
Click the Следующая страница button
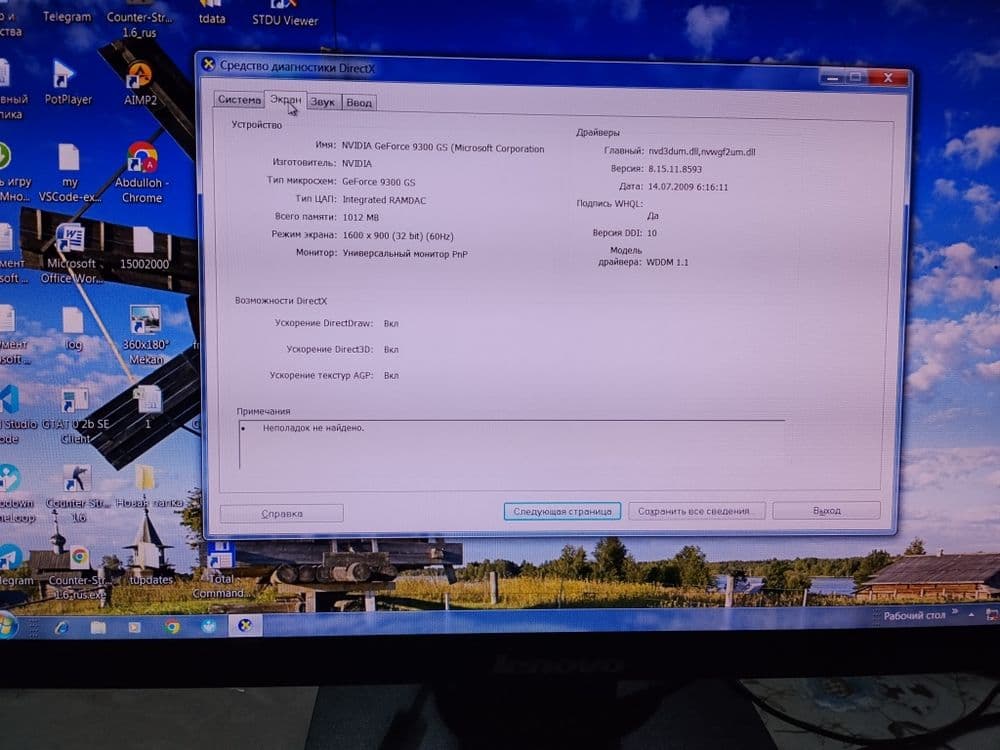click(x=562, y=511)
